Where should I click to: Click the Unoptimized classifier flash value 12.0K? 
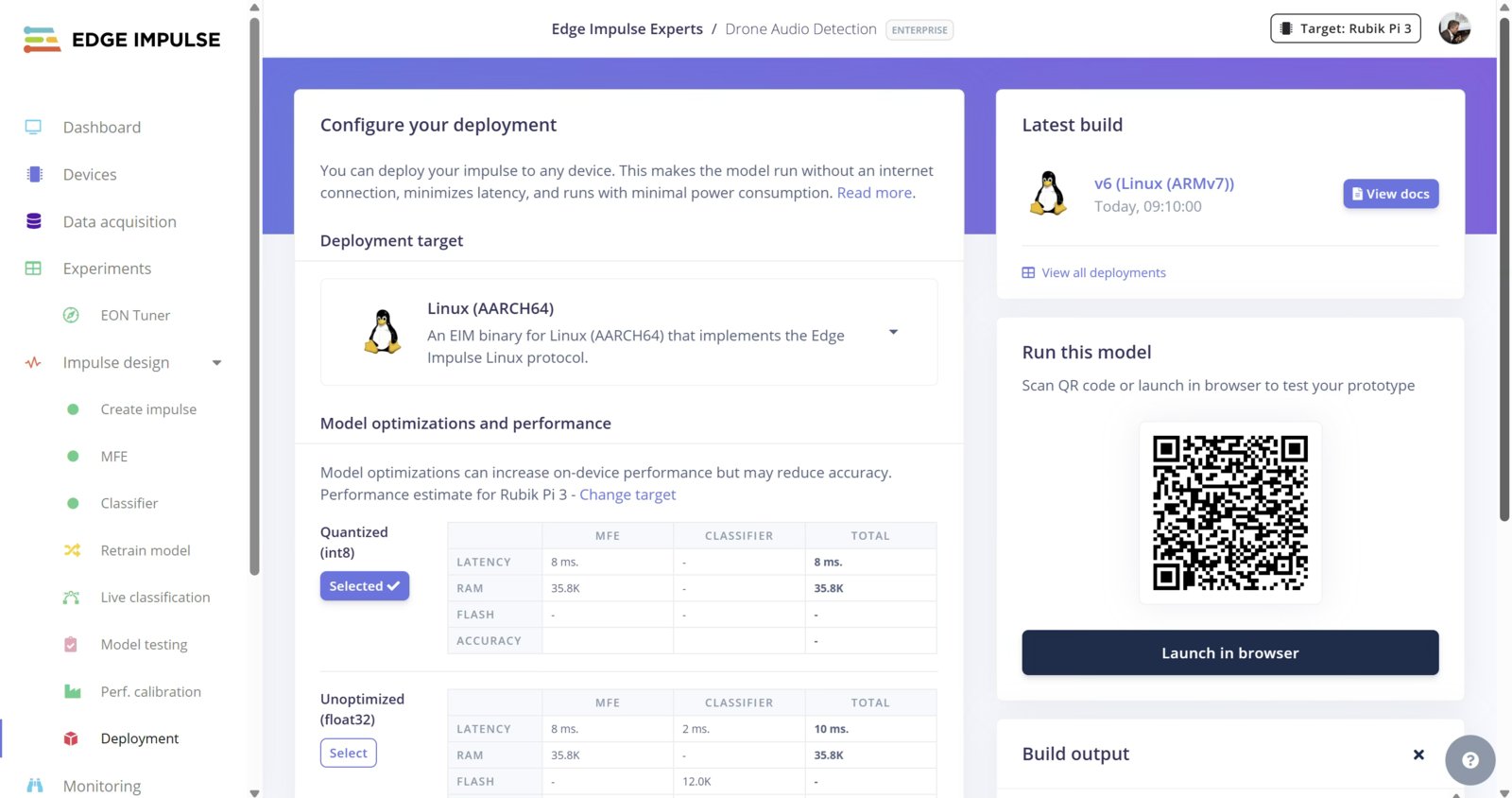coord(696,782)
